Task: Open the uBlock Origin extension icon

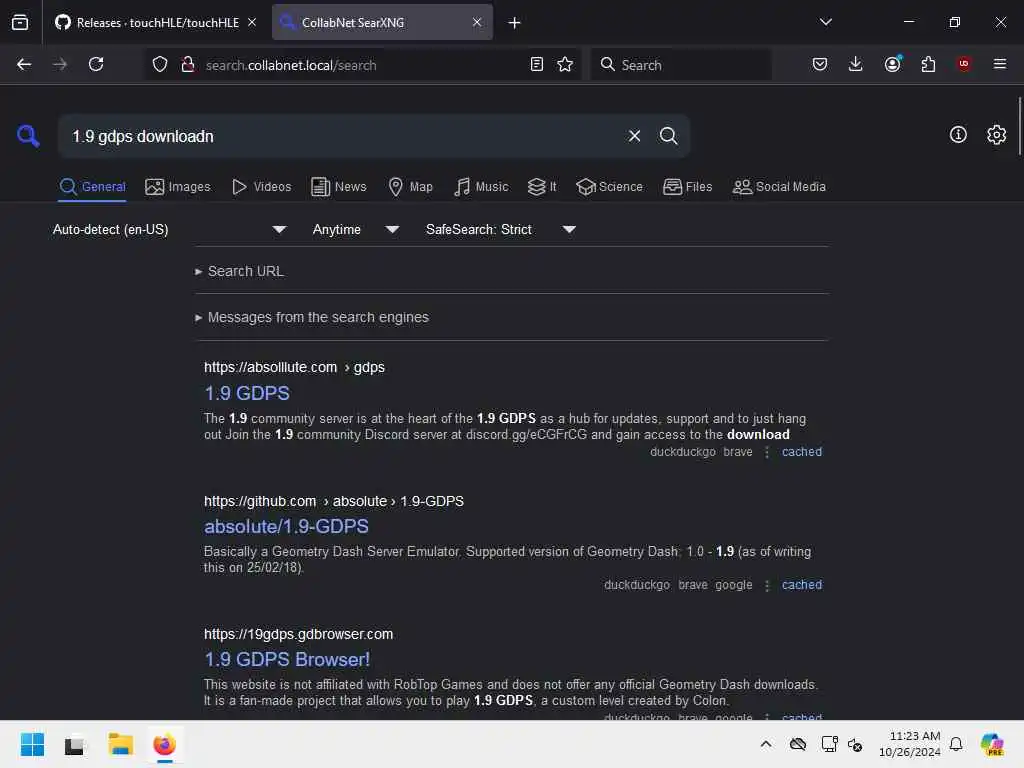Action: [x=964, y=64]
